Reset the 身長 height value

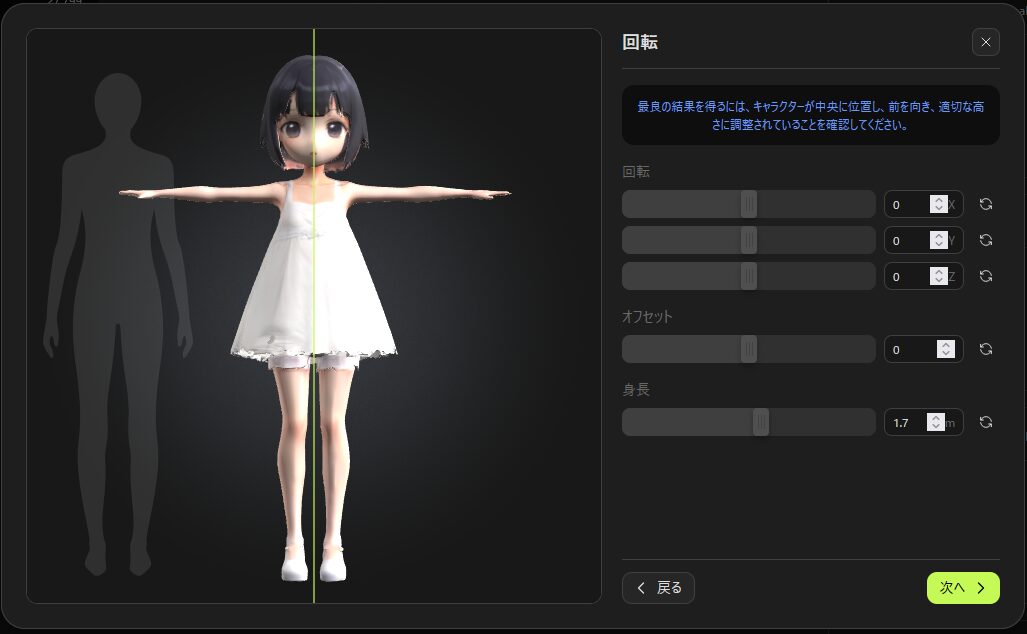(x=985, y=422)
